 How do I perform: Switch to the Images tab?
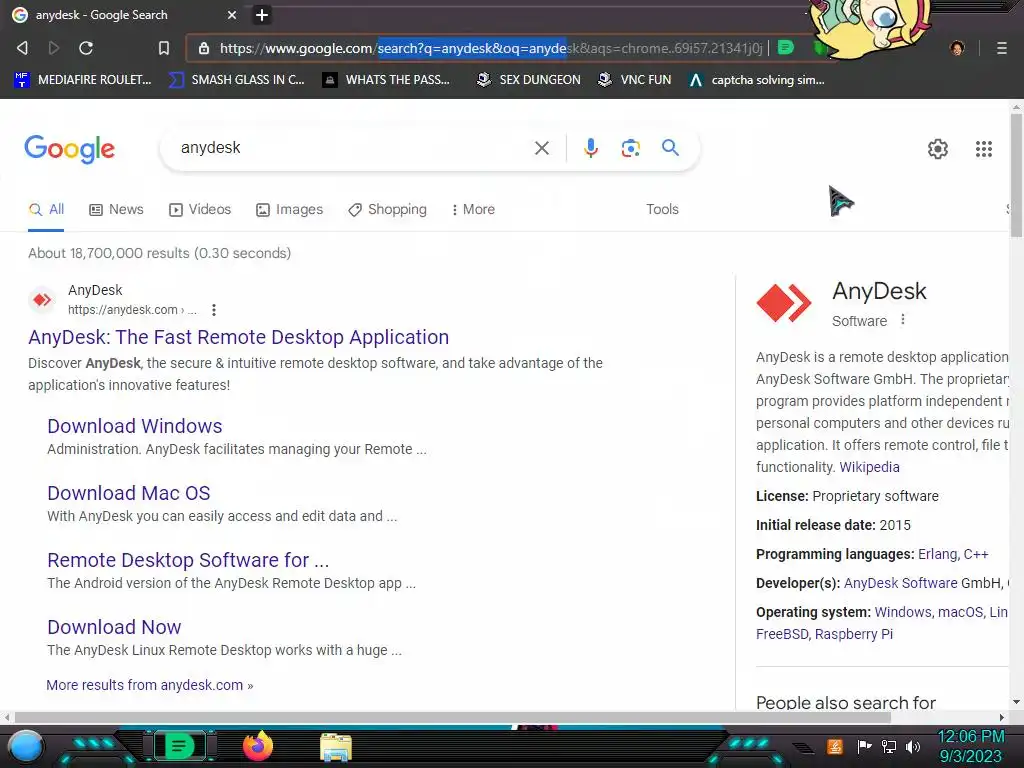(289, 209)
